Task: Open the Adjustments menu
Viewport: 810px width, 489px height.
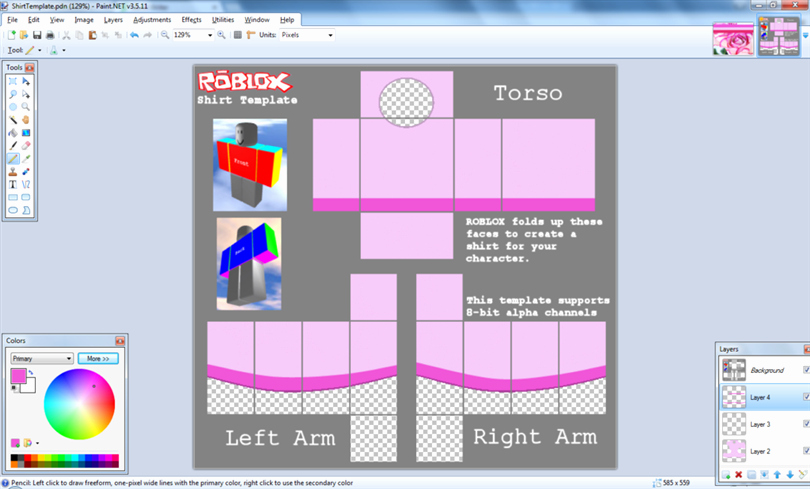Action: click(152, 20)
